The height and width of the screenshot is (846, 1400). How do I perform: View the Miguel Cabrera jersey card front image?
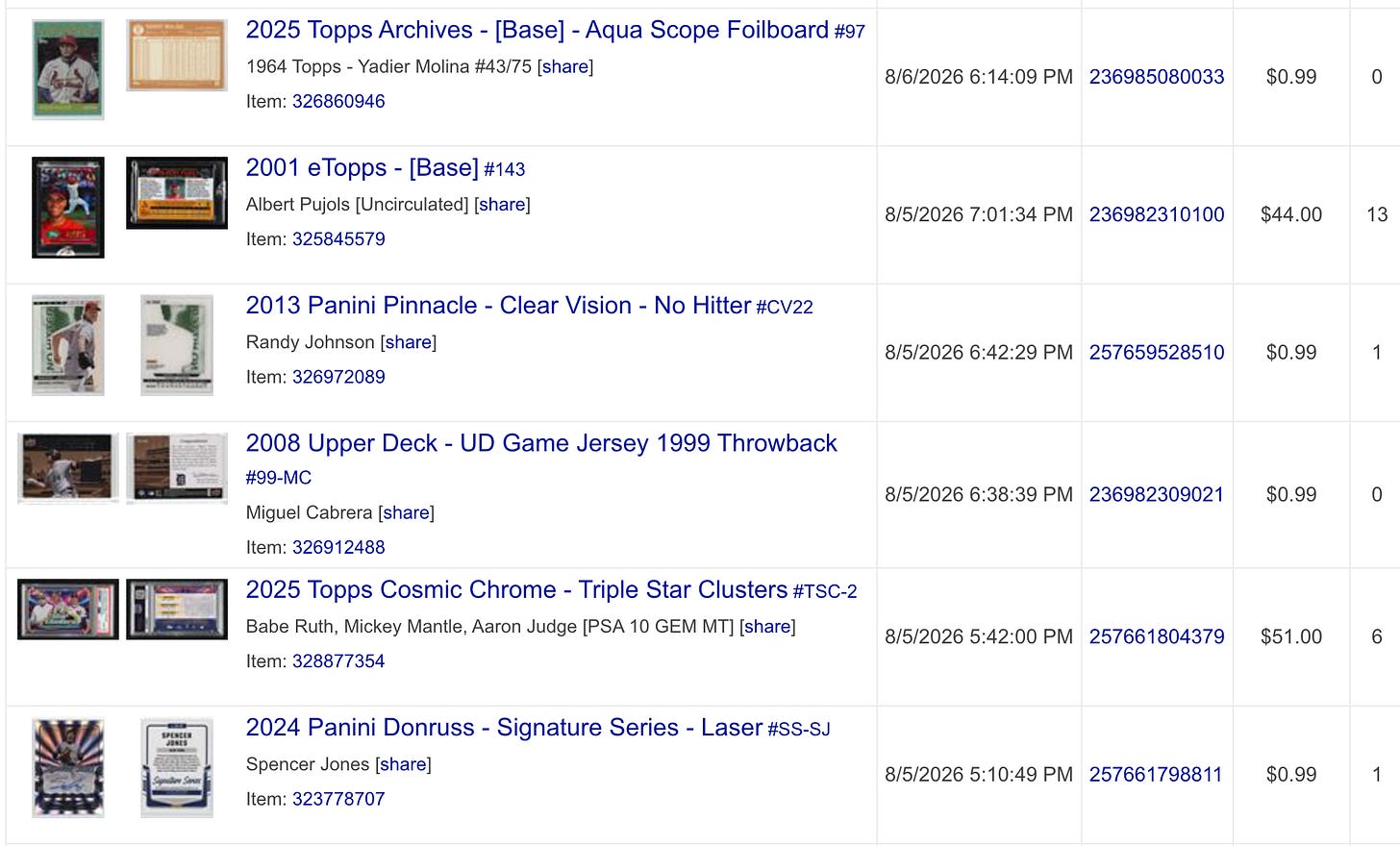68,468
